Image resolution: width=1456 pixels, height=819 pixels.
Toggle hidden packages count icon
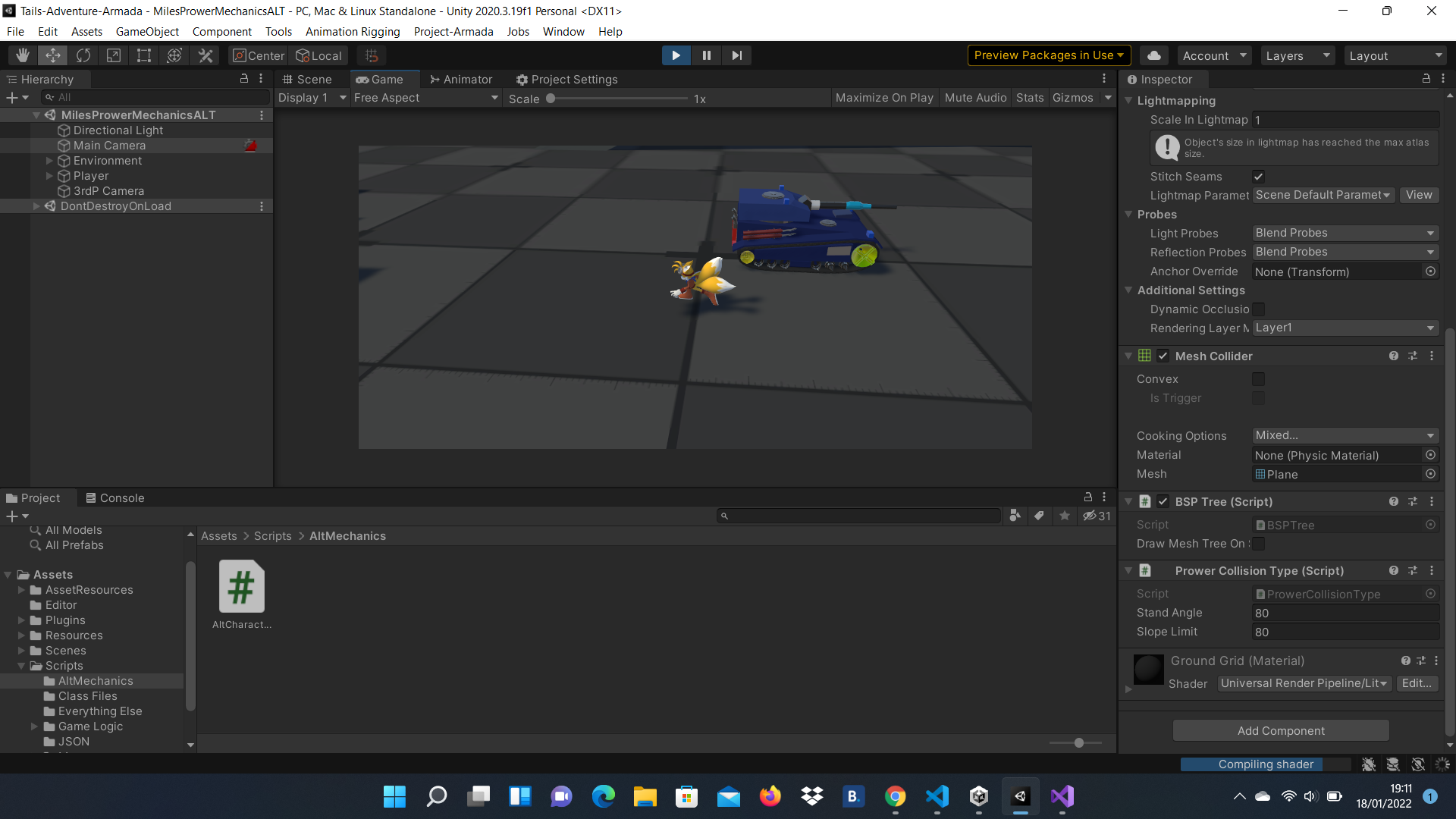tap(1097, 516)
